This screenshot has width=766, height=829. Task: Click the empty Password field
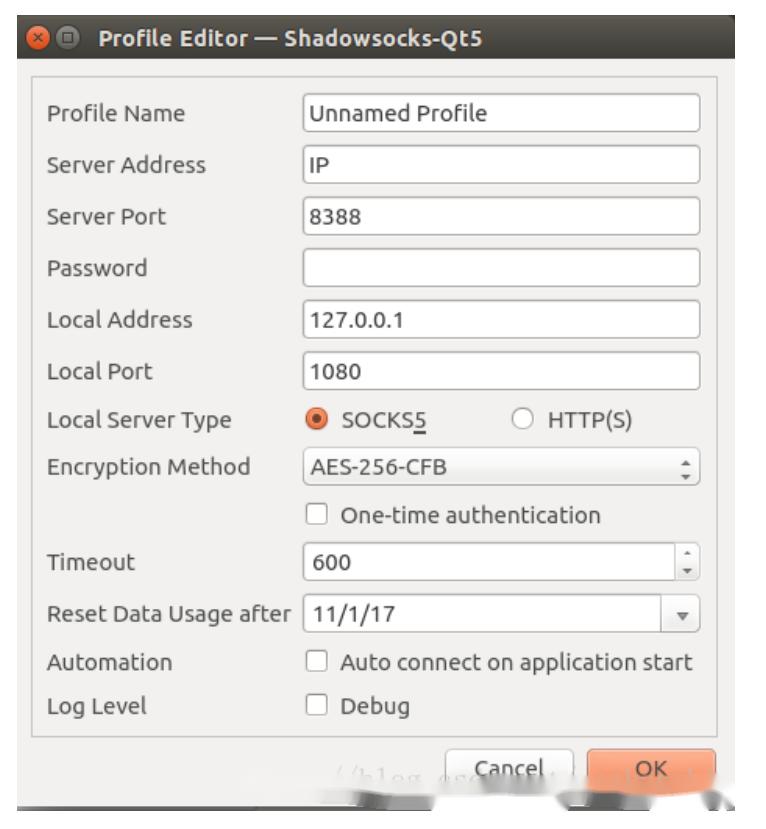[500, 268]
